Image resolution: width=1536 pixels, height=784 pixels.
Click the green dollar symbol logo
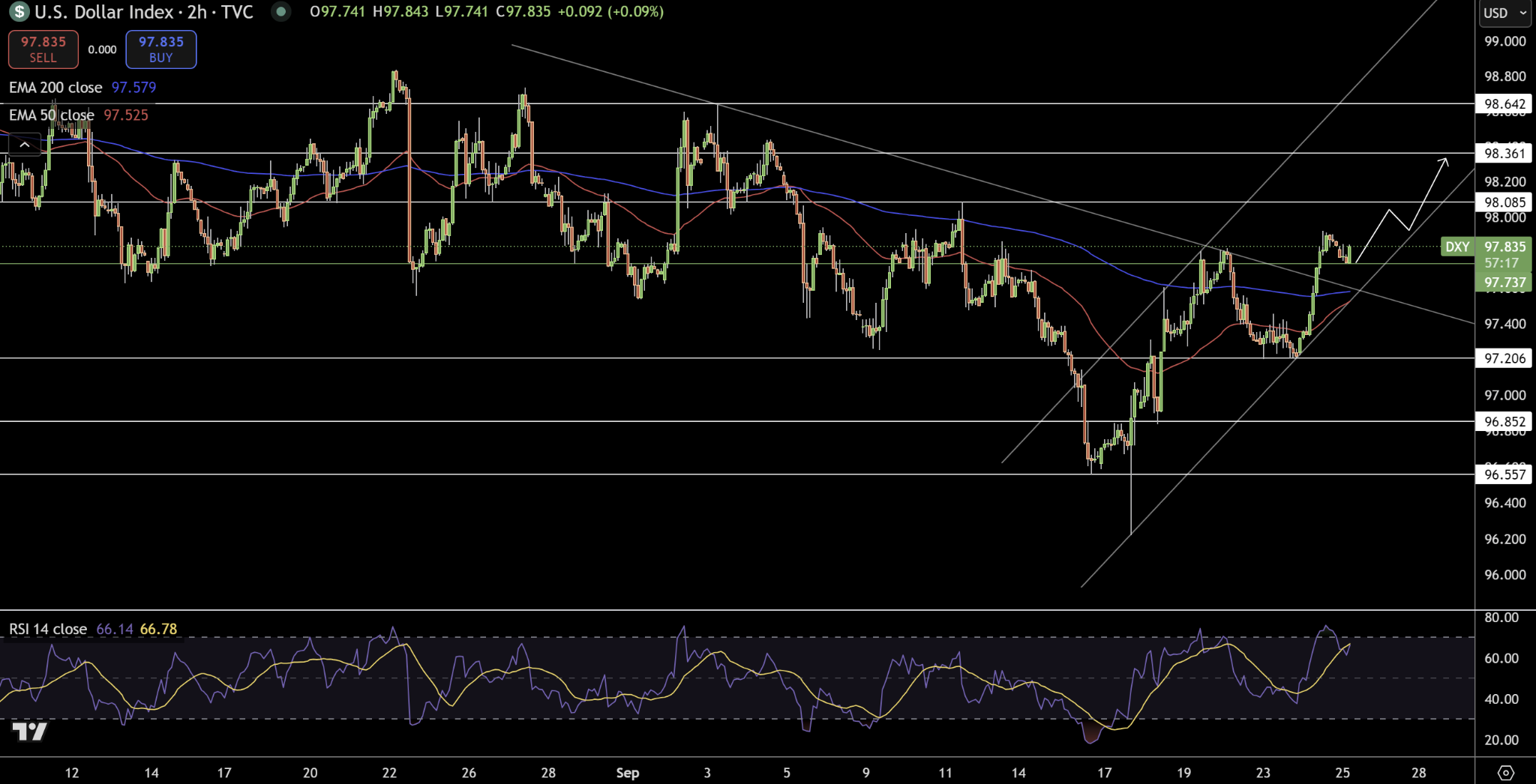pyautogui.click(x=19, y=12)
